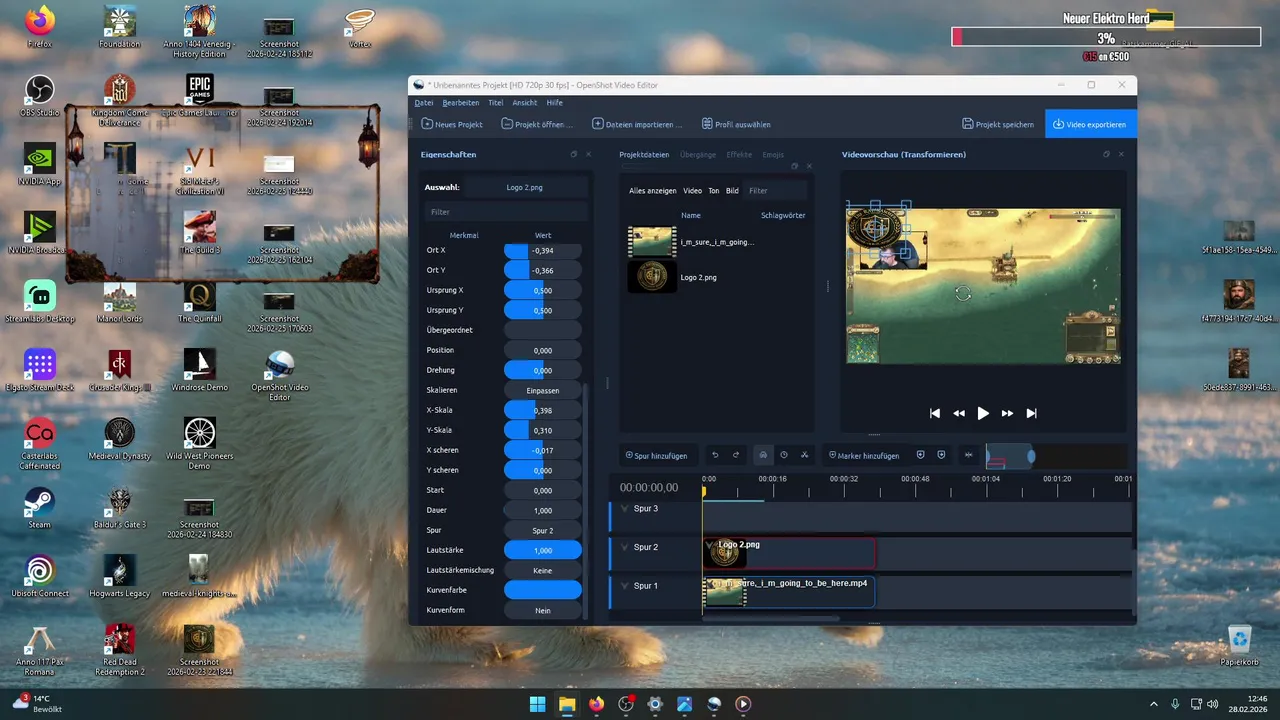
Task: Switch to the Effekte tab
Action: point(740,155)
